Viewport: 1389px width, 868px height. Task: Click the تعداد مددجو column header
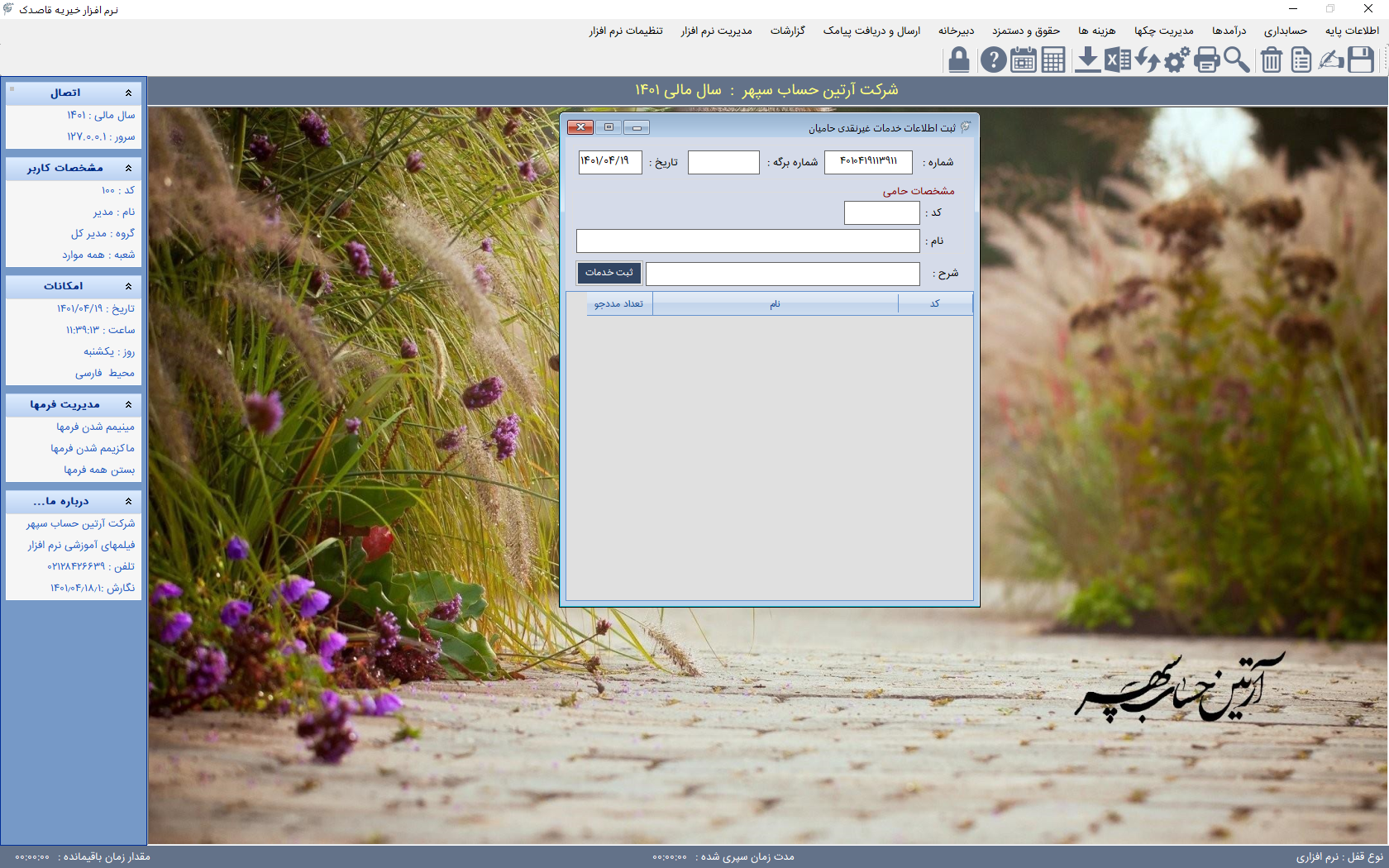coord(618,304)
